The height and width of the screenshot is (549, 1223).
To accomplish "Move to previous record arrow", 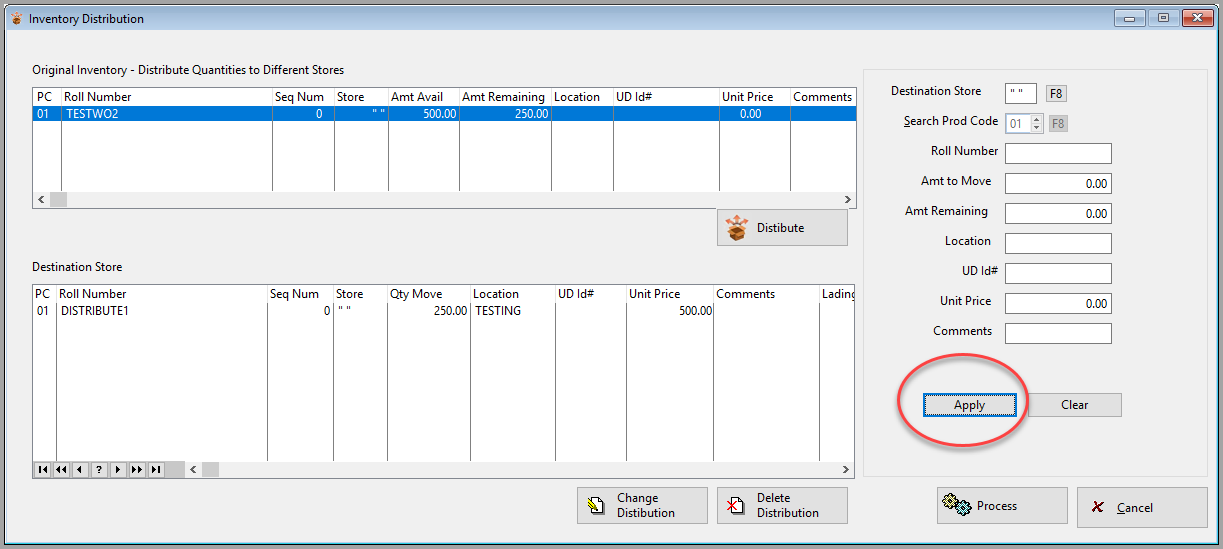I will tap(80, 469).
